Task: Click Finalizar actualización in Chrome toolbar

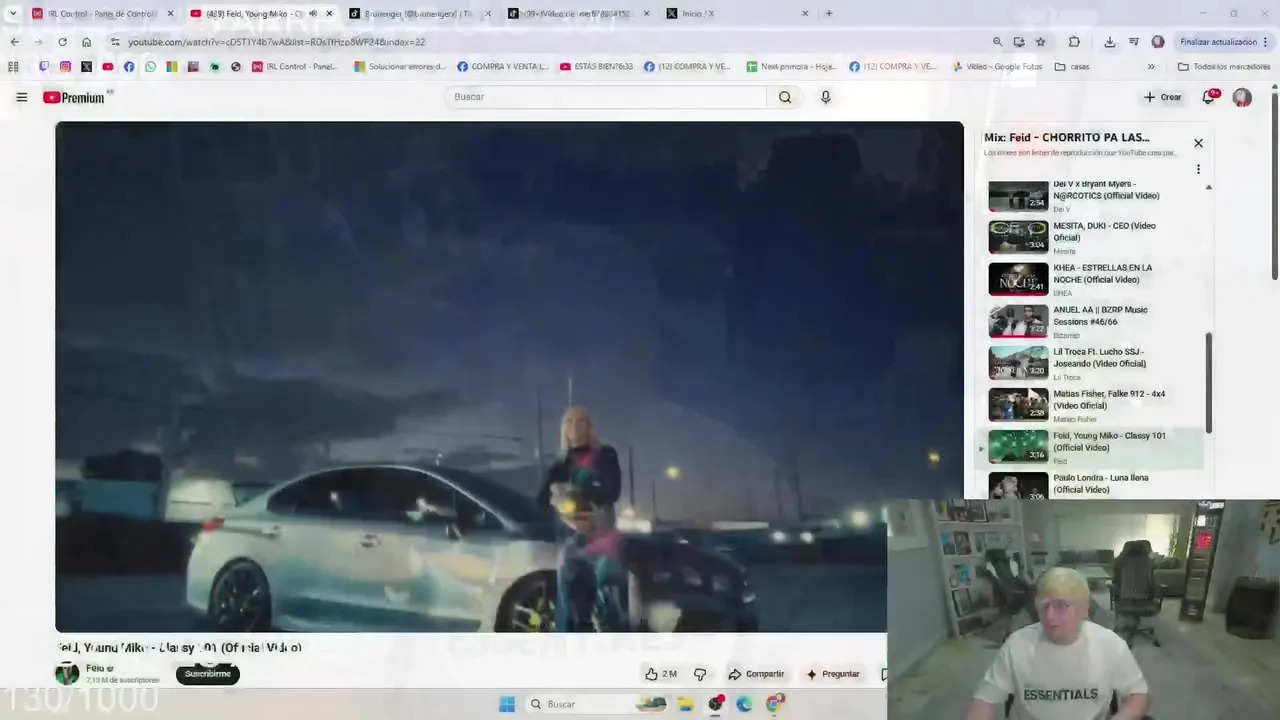Action: coord(1224,42)
